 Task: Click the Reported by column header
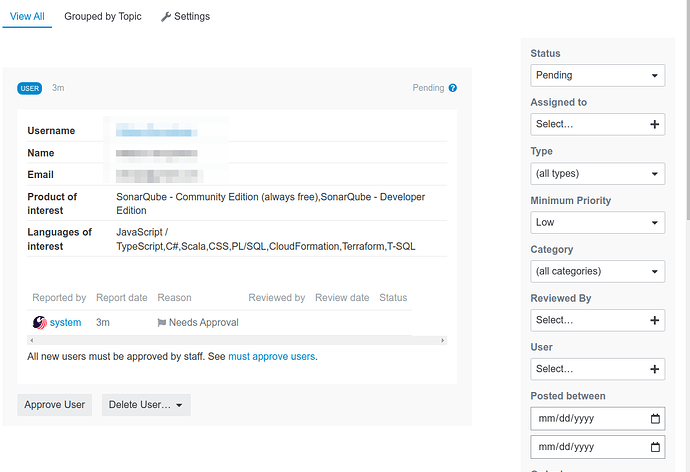pos(59,298)
